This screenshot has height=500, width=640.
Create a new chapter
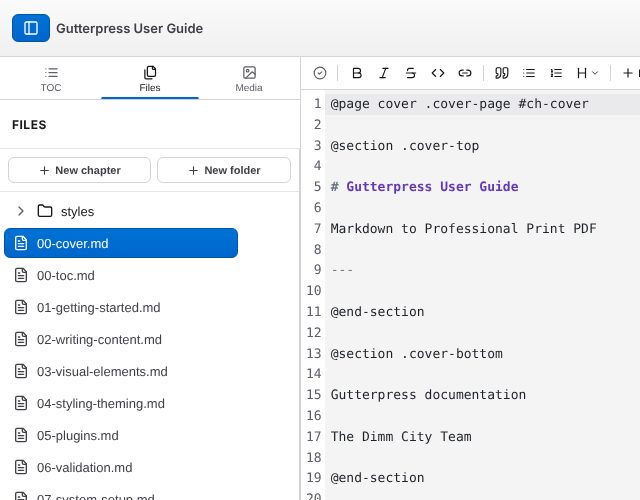point(80,170)
